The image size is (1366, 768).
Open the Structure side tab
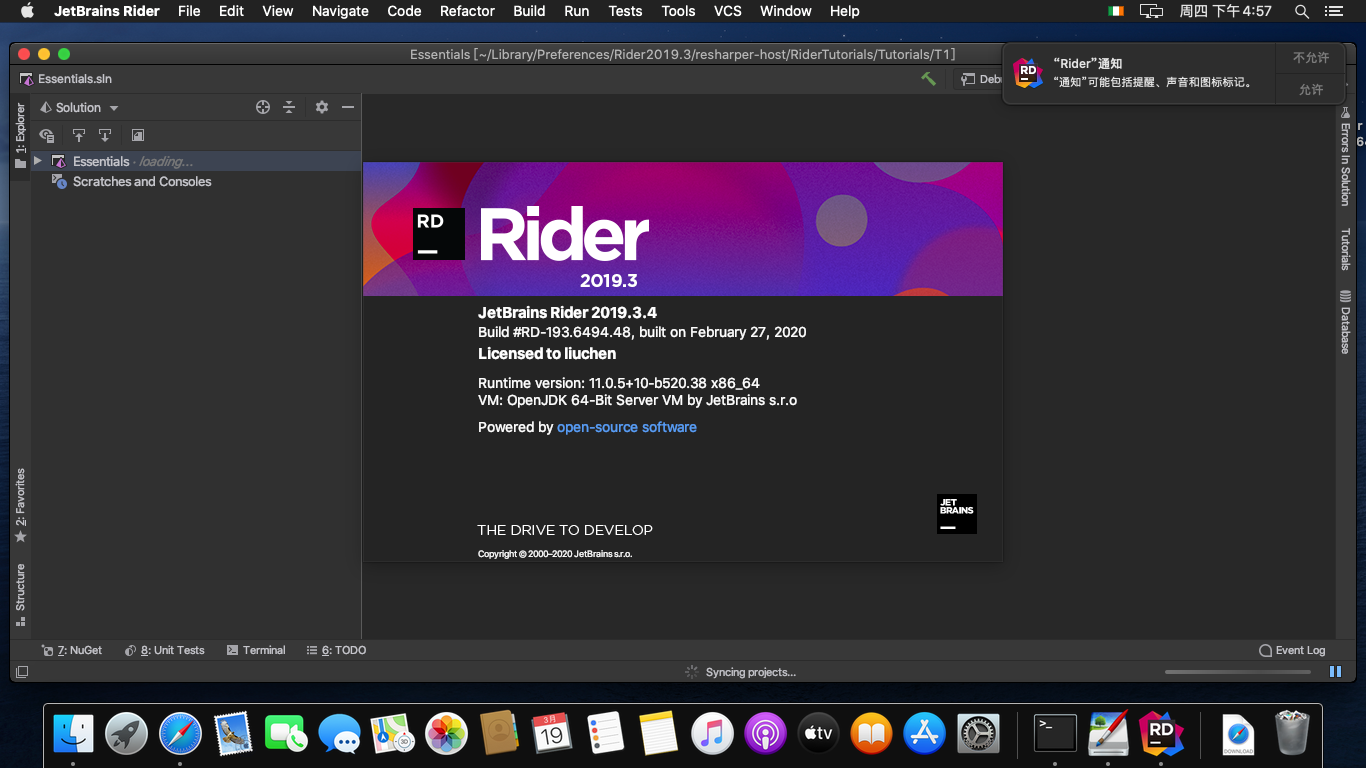[x=20, y=594]
